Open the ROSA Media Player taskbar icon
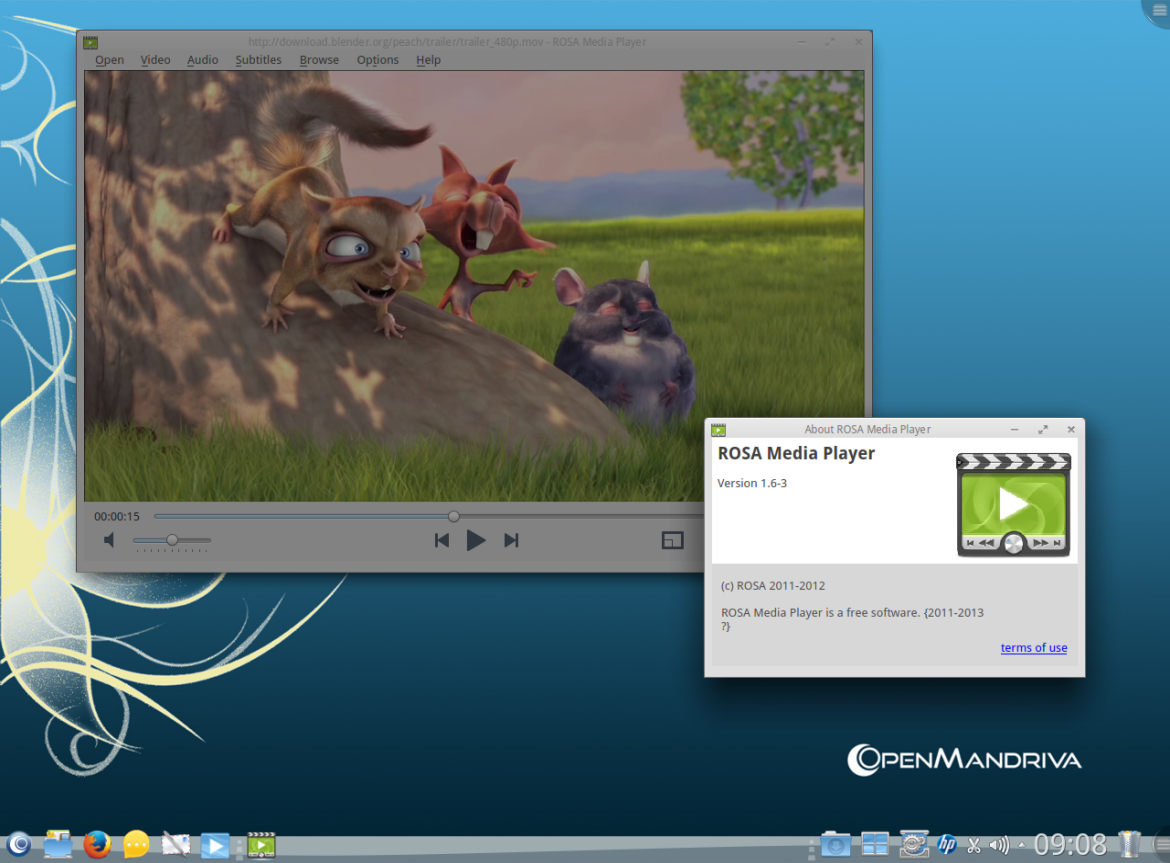Viewport: 1170px width, 863px height. (261, 845)
